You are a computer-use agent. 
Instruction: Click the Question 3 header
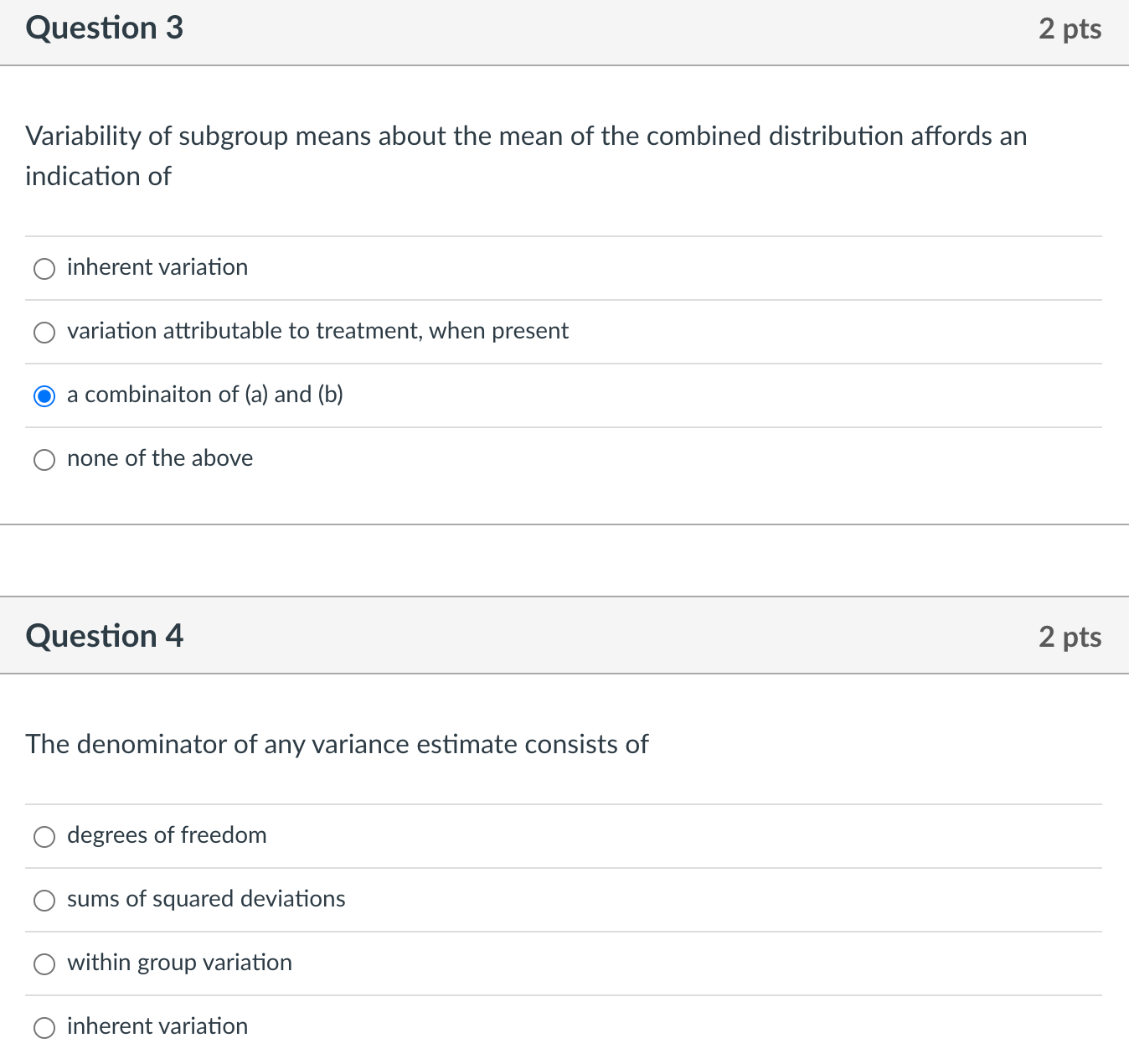103,28
